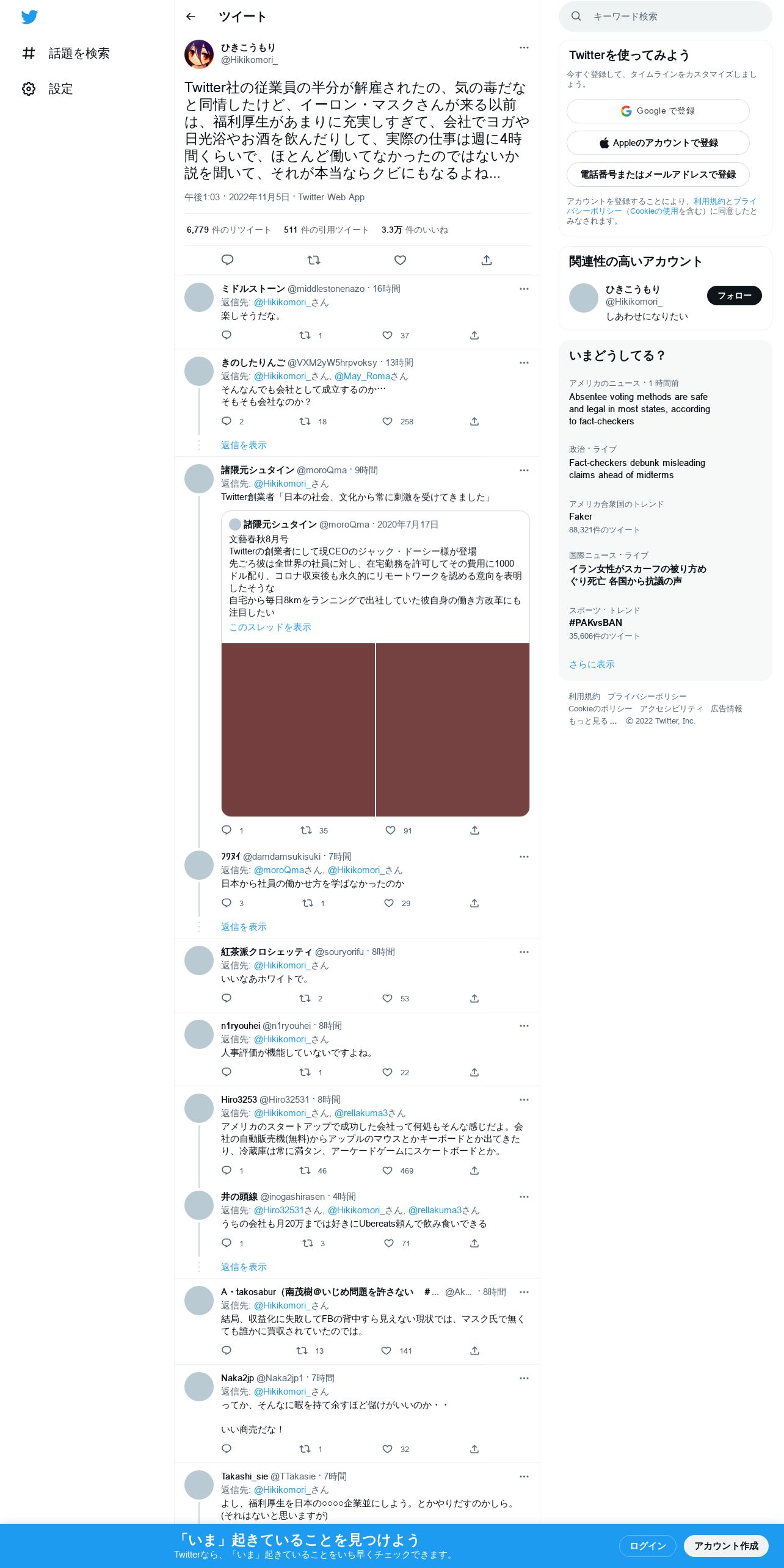Go back using the arrow icon
The height and width of the screenshot is (1568, 784).
pos(191,16)
